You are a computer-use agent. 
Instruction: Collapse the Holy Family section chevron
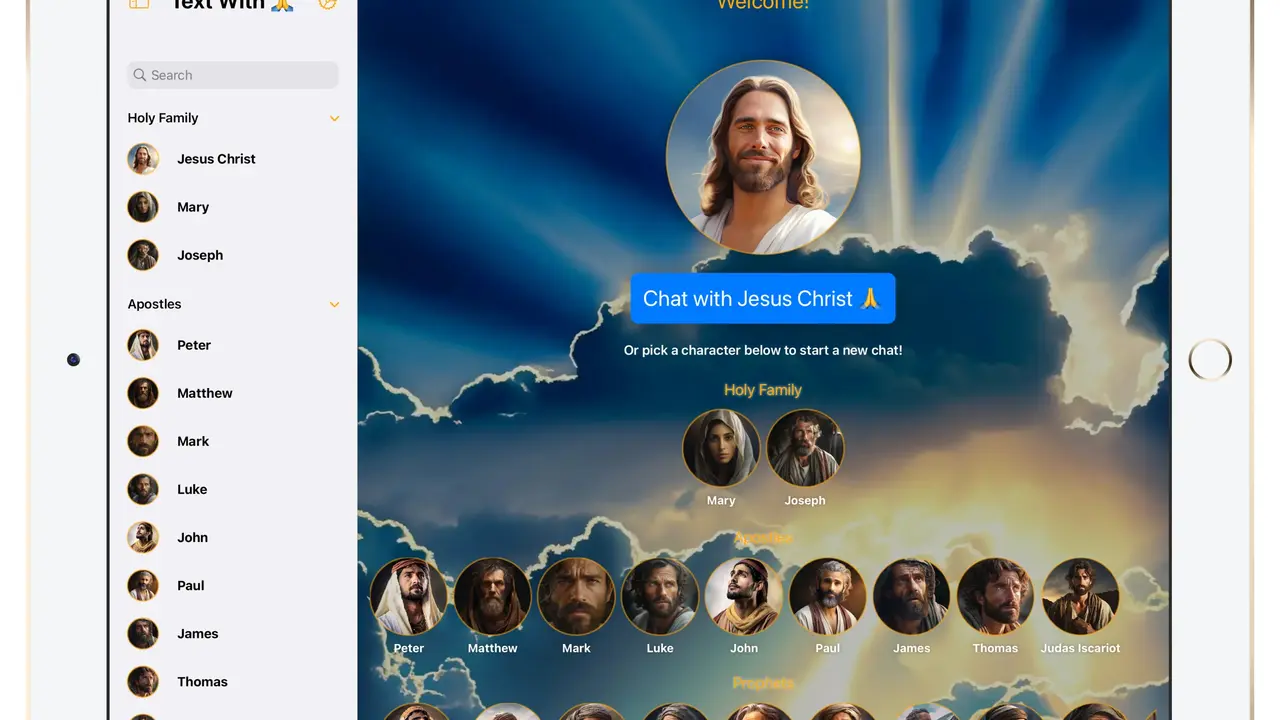pyautogui.click(x=334, y=118)
